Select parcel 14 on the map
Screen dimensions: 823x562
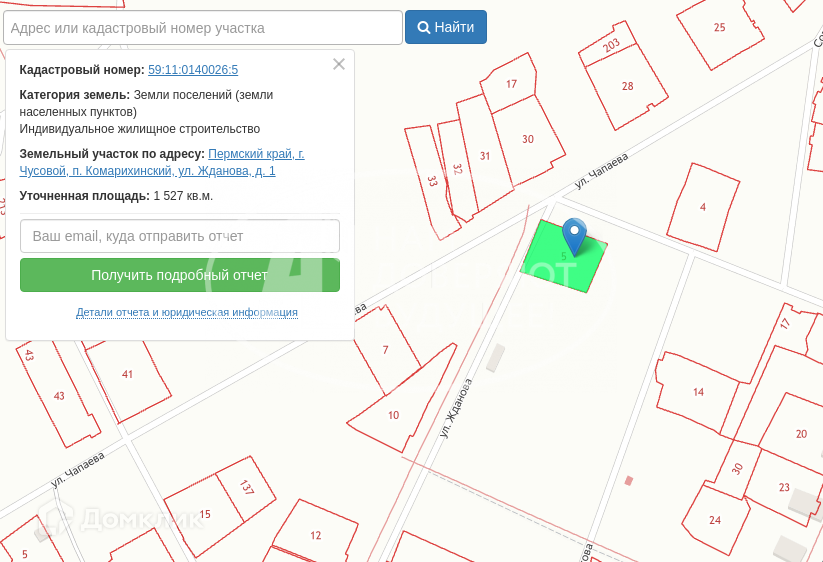pos(698,392)
